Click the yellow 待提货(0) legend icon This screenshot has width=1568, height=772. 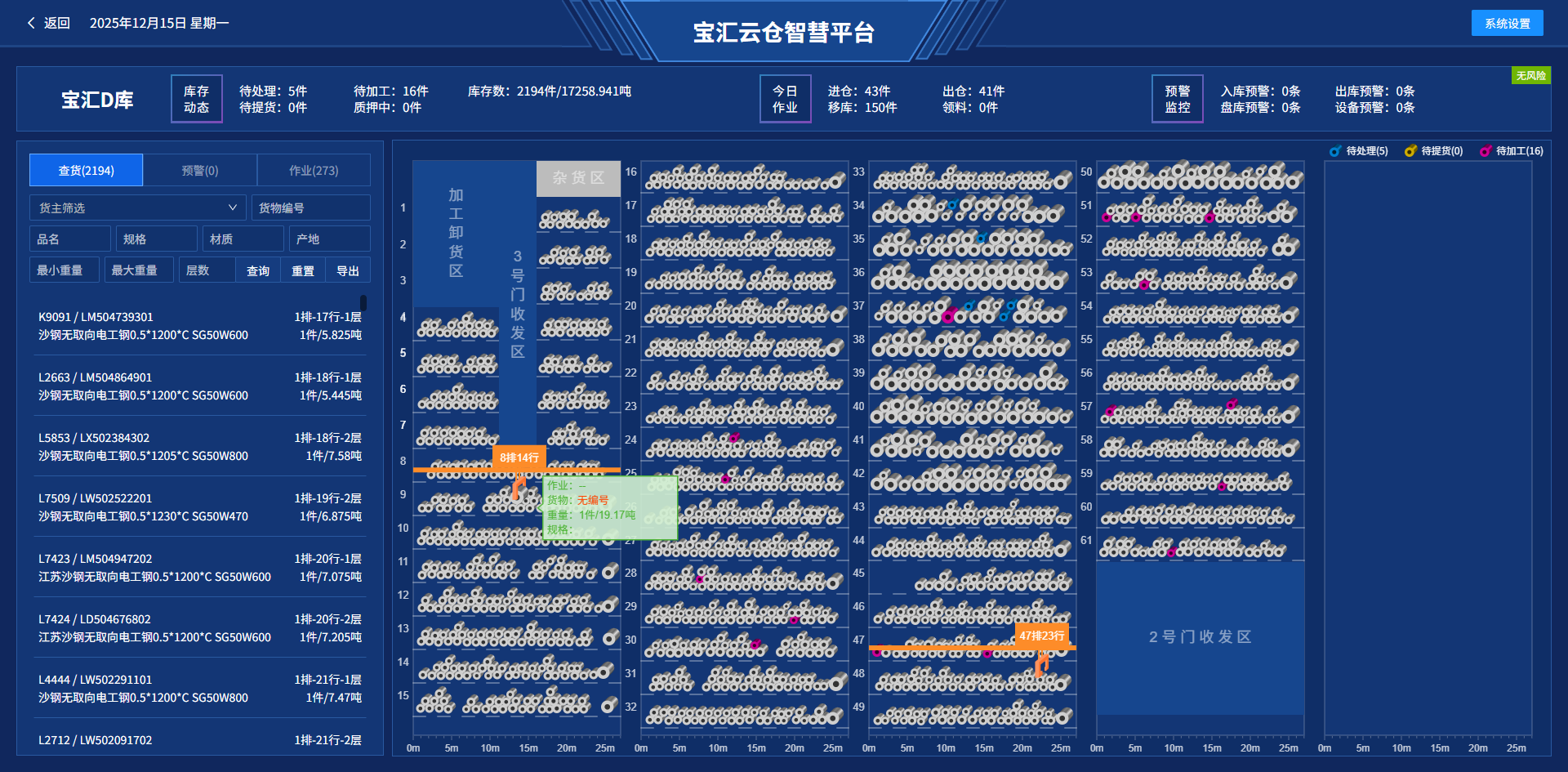click(1410, 151)
